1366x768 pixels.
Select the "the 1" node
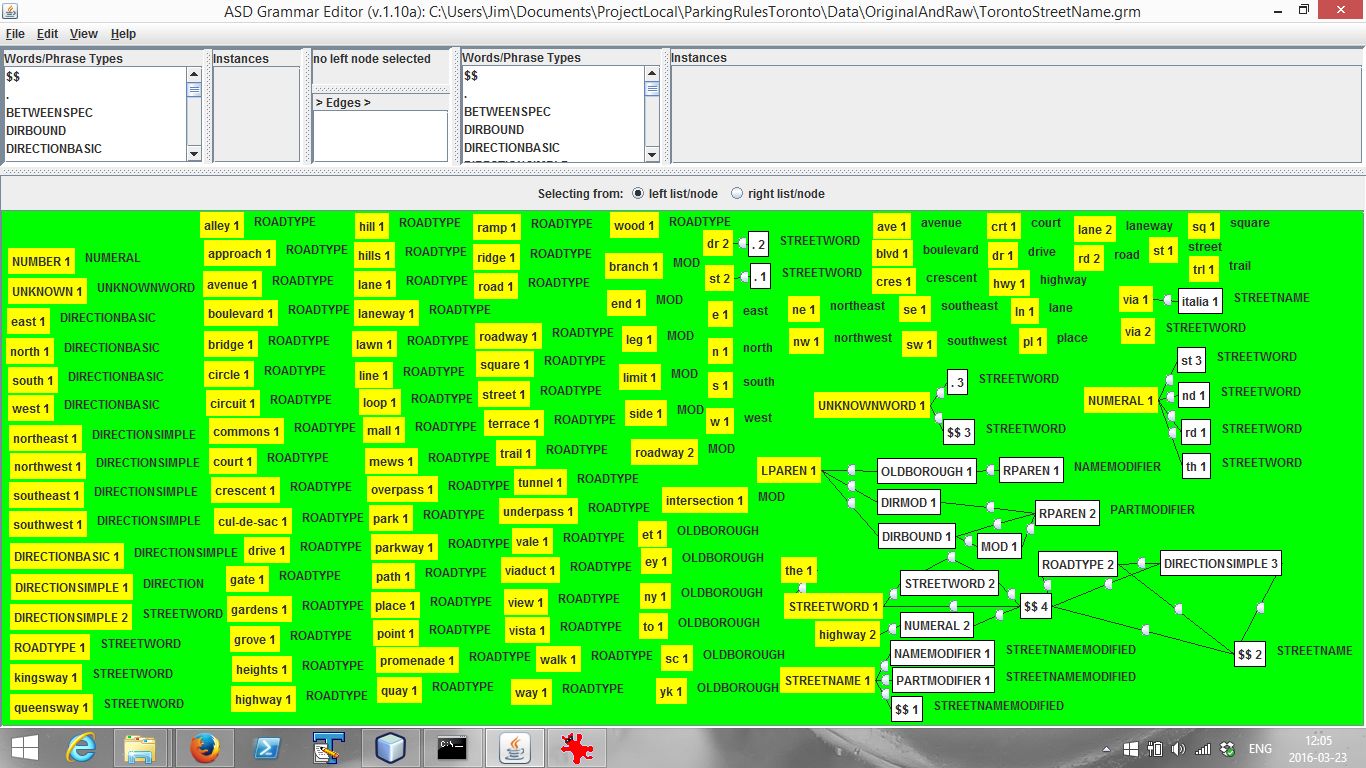click(799, 571)
